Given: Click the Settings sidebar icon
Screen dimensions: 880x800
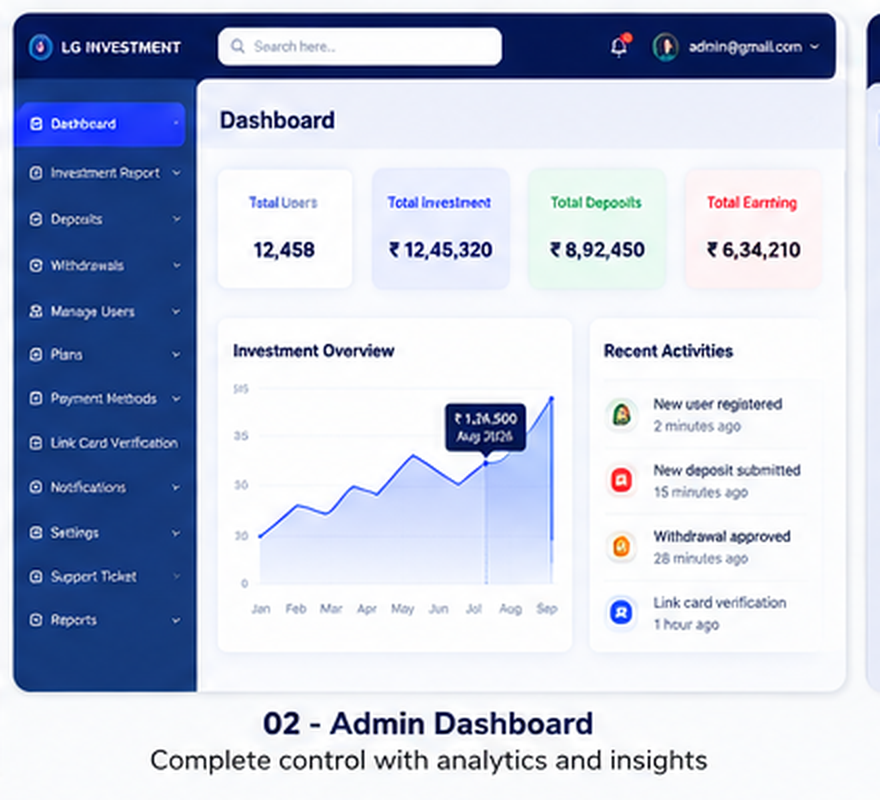Looking at the screenshot, I should [36, 532].
